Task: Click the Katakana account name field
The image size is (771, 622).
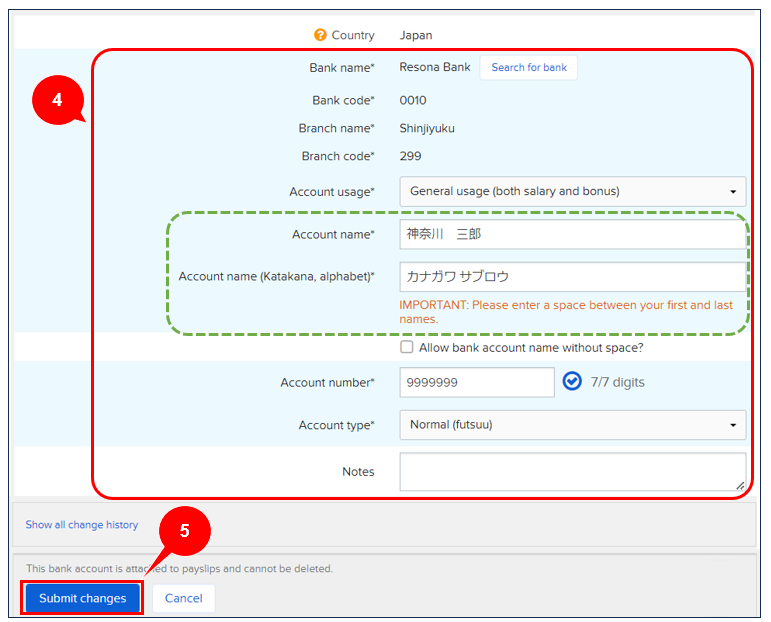Action: point(572,277)
